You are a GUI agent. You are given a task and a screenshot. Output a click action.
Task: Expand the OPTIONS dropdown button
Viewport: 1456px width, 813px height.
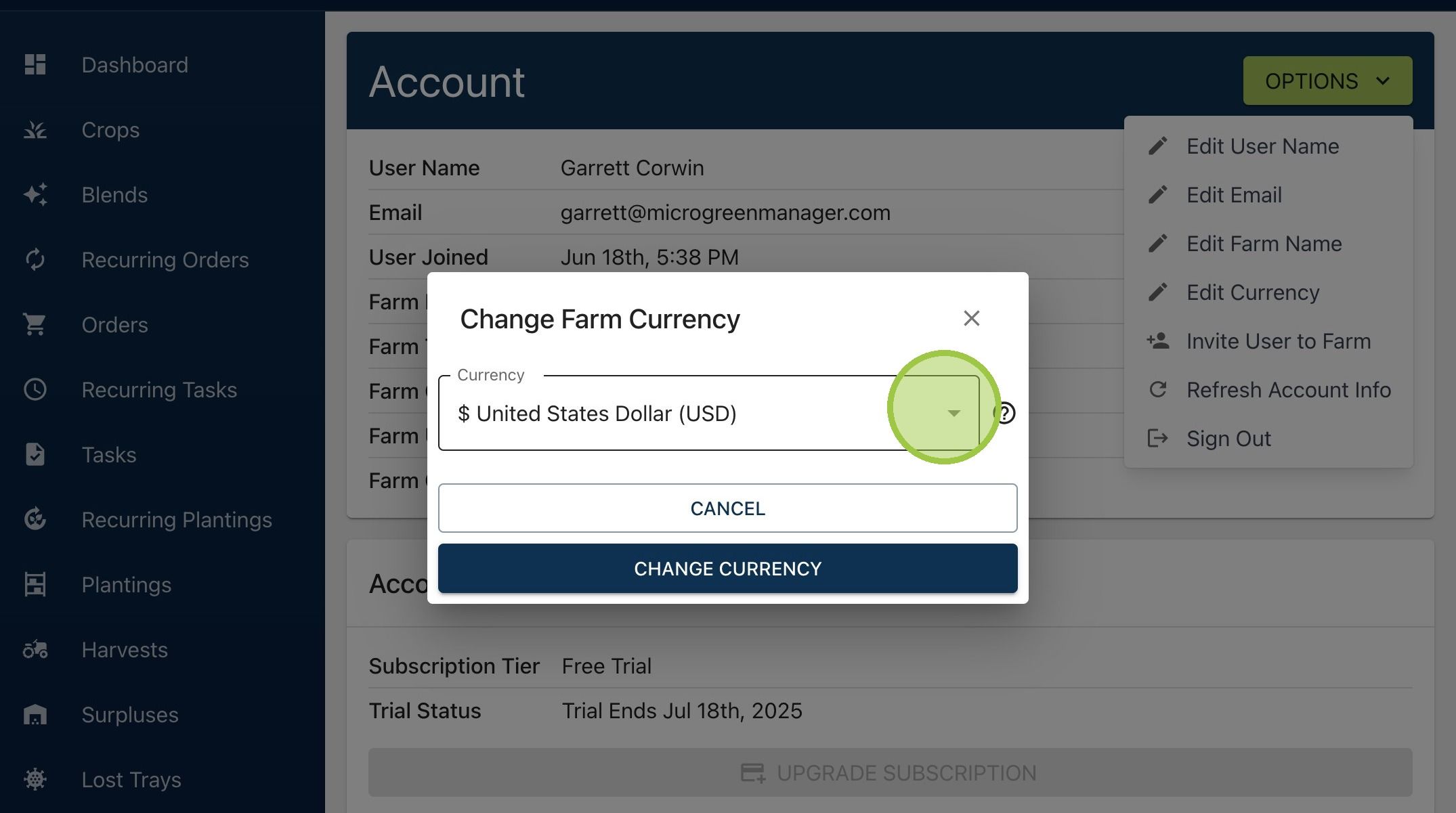(1327, 81)
